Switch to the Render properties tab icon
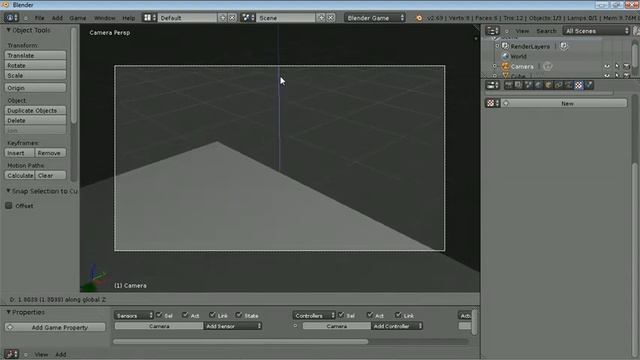This screenshot has height=360, width=640. (509, 85)
